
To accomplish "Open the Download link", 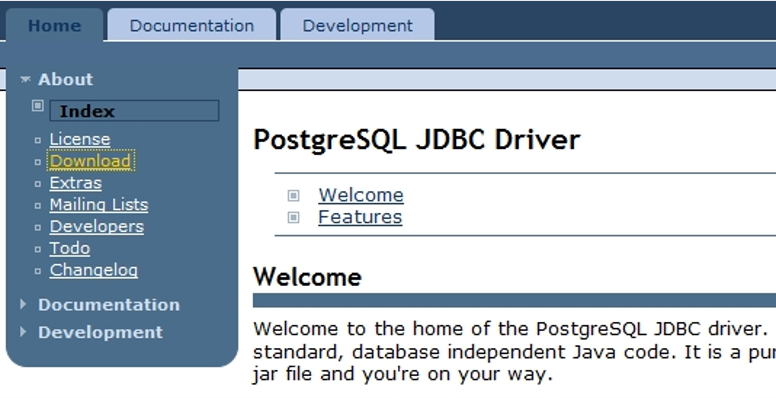I will [x=91, y=161].
